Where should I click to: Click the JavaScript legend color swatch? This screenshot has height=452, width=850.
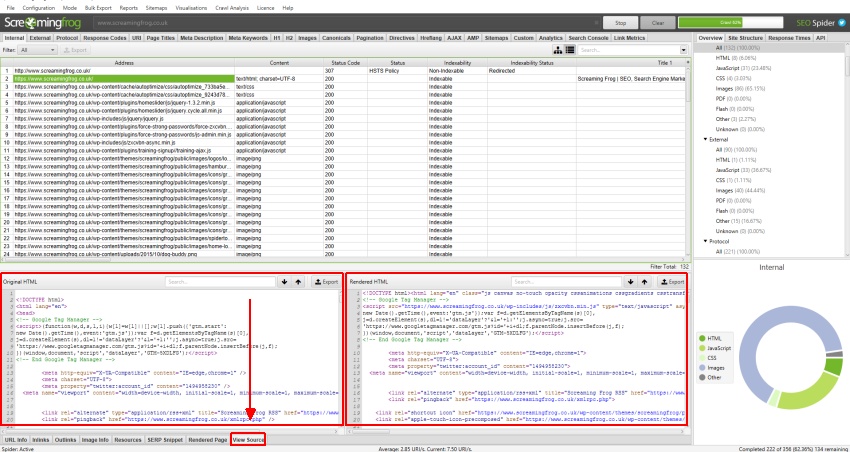pyautogui.click(x=703, y=348)
